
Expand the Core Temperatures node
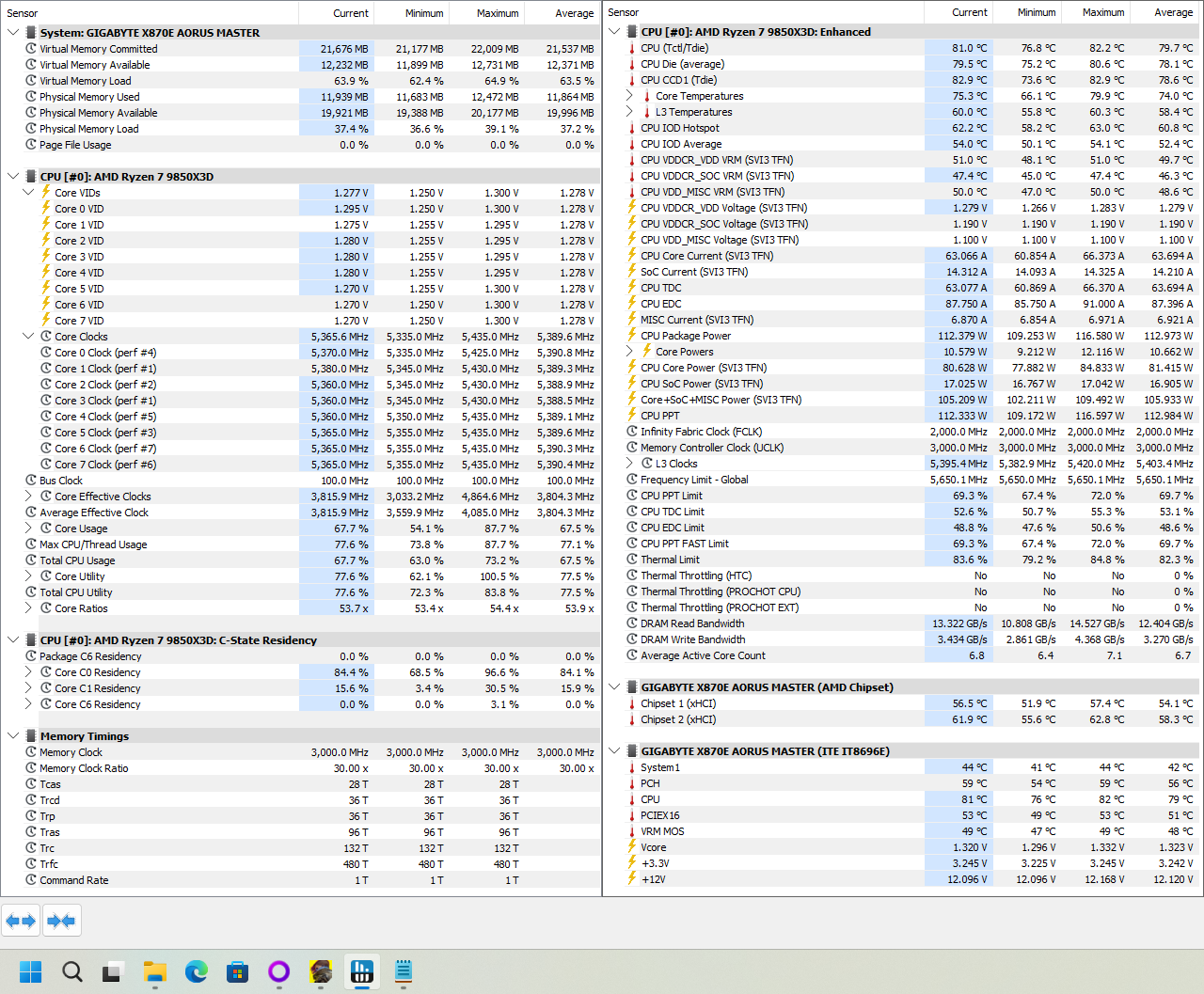point(629,96)
